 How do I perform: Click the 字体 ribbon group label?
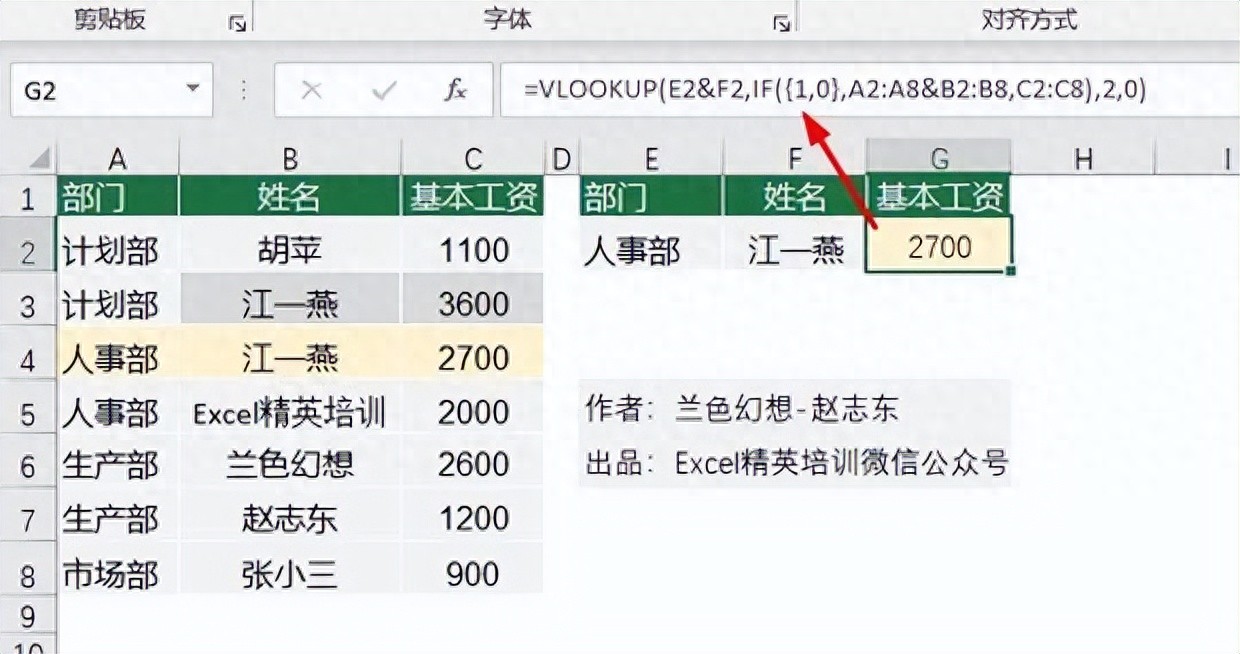tap(507, 19)
